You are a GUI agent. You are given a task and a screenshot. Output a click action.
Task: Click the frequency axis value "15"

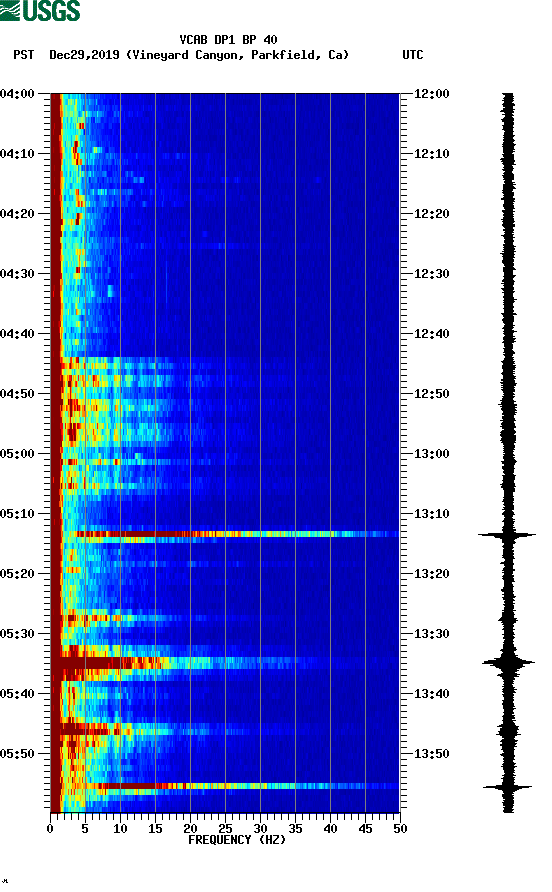pyautogui.click(x=155, y=829)
